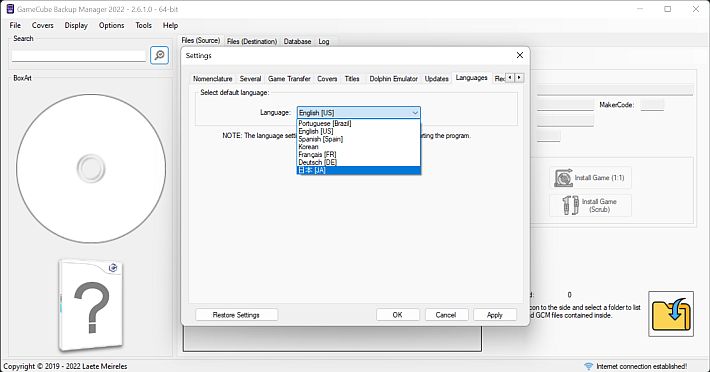710x372 pixels.
Task: Open the Tools menu
Action: coord(144,25)
